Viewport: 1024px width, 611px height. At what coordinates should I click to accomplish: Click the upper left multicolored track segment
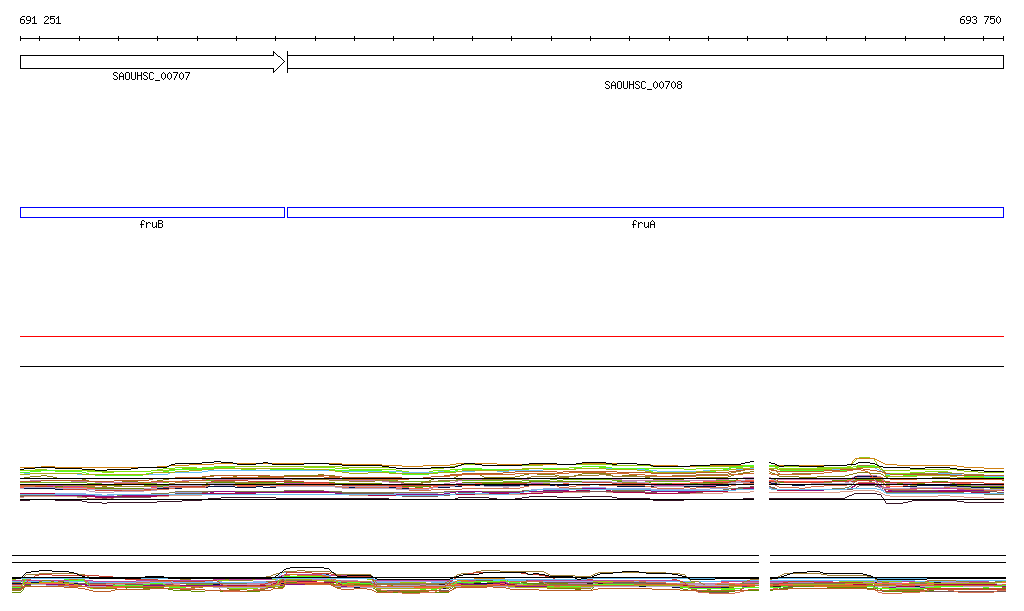click(x=387, y=481)
